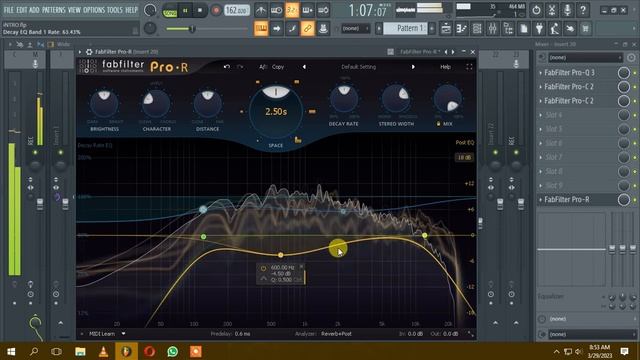Open the Pro-R Help menu
The width and height of the screenshot is (640, 360).
(x=445, y=67)
